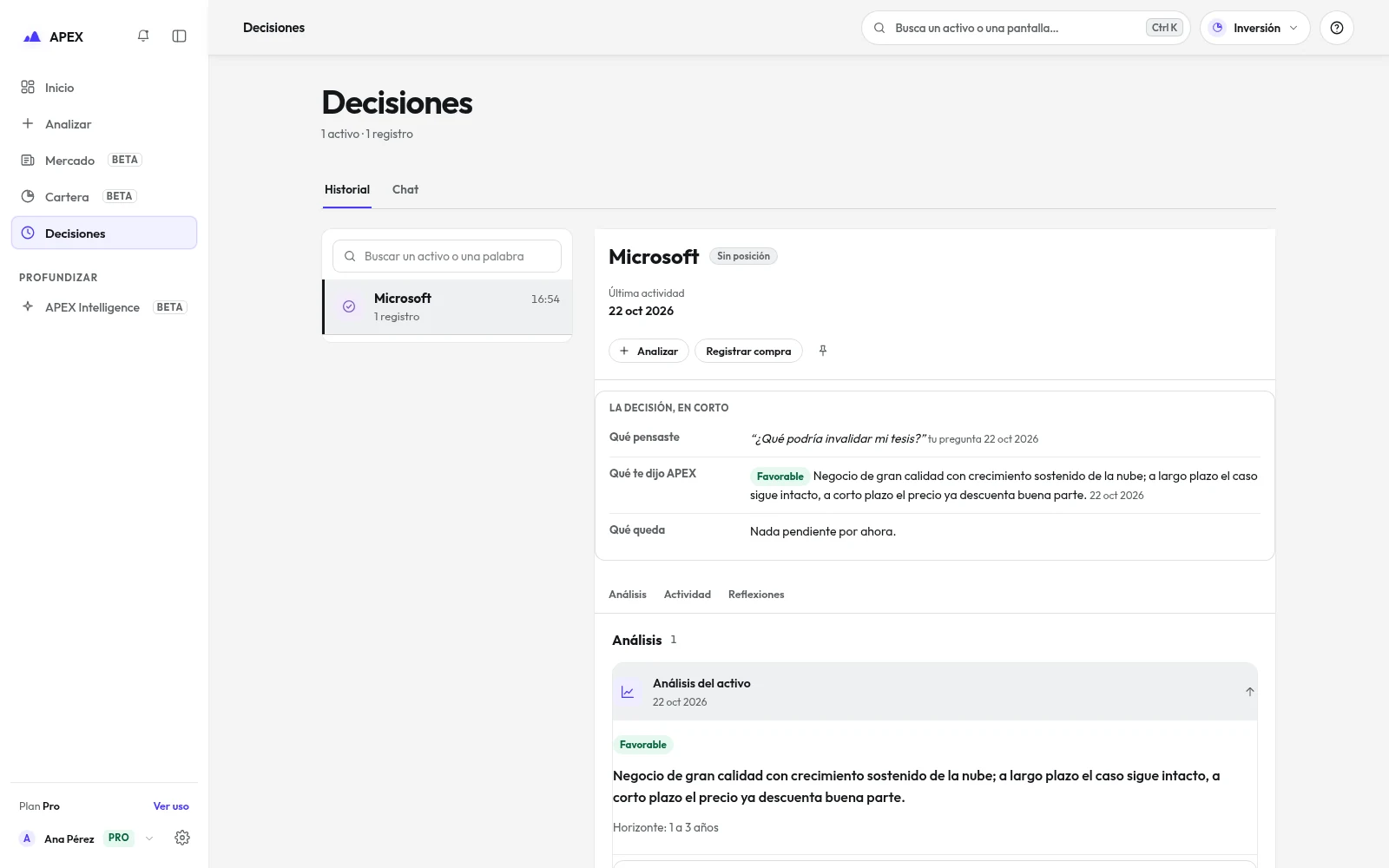The width and height of the screenshot is (1389, 868).
Task: Collapse the 'Análisis del activo' card arrow
Action: (1250, 692)
